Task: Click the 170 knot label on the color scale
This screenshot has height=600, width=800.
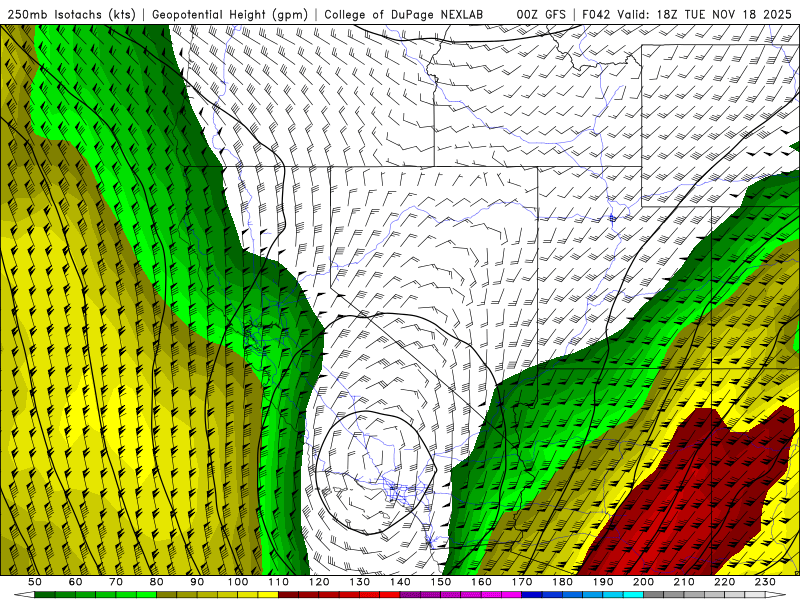Action: pyautogui.click(x=522, y=582)
